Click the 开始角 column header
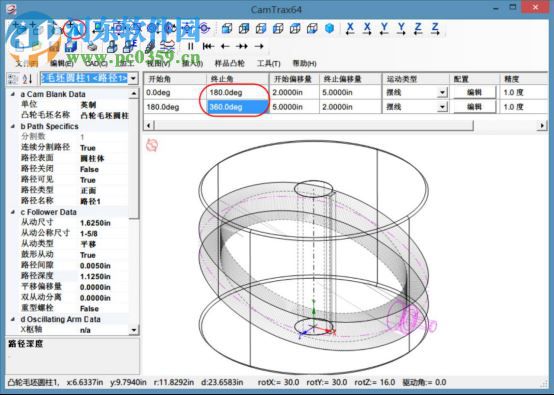 click(175, 79)
